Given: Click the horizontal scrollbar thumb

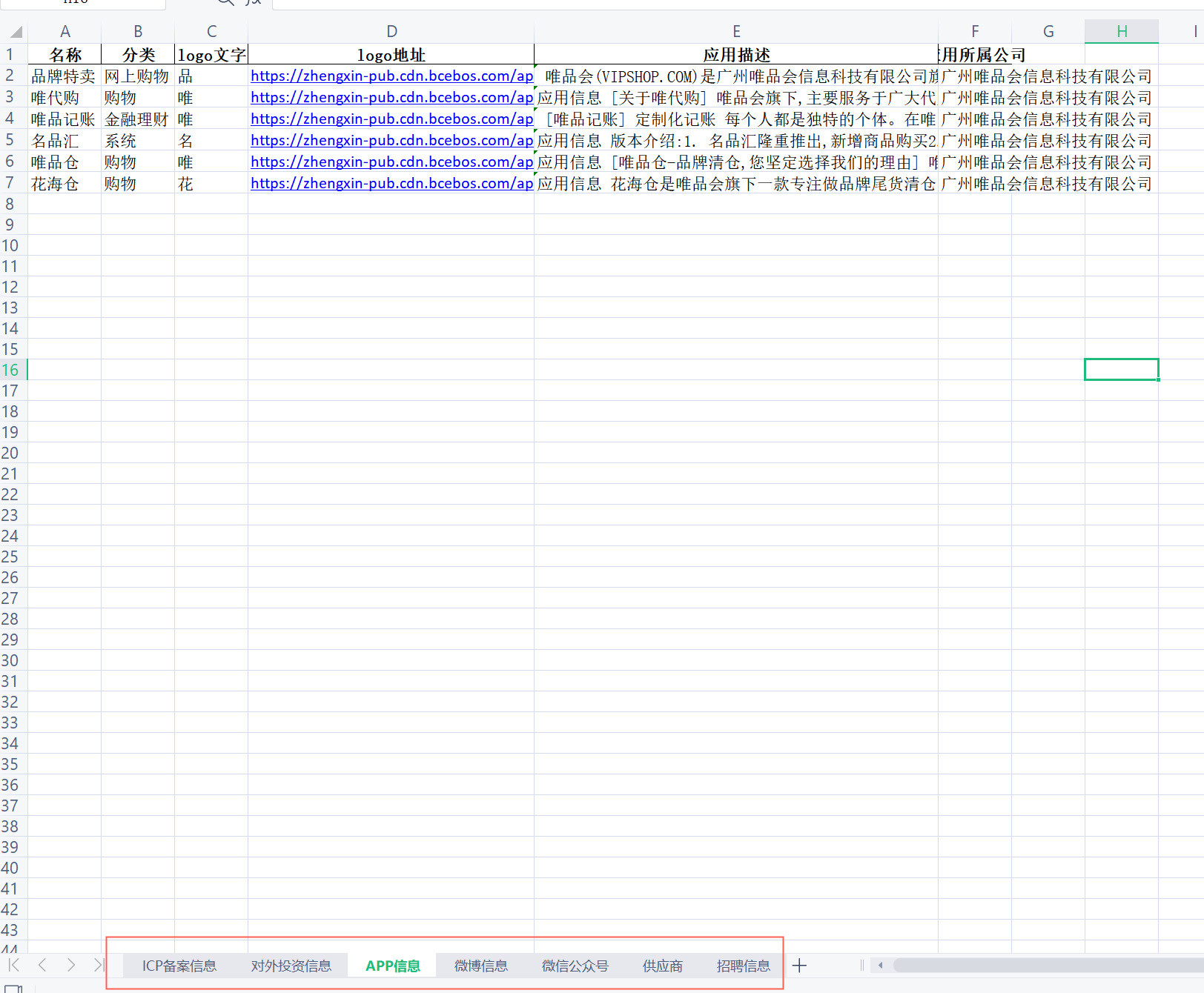Looking at the screenshot, I should (x=1048, y=965).
